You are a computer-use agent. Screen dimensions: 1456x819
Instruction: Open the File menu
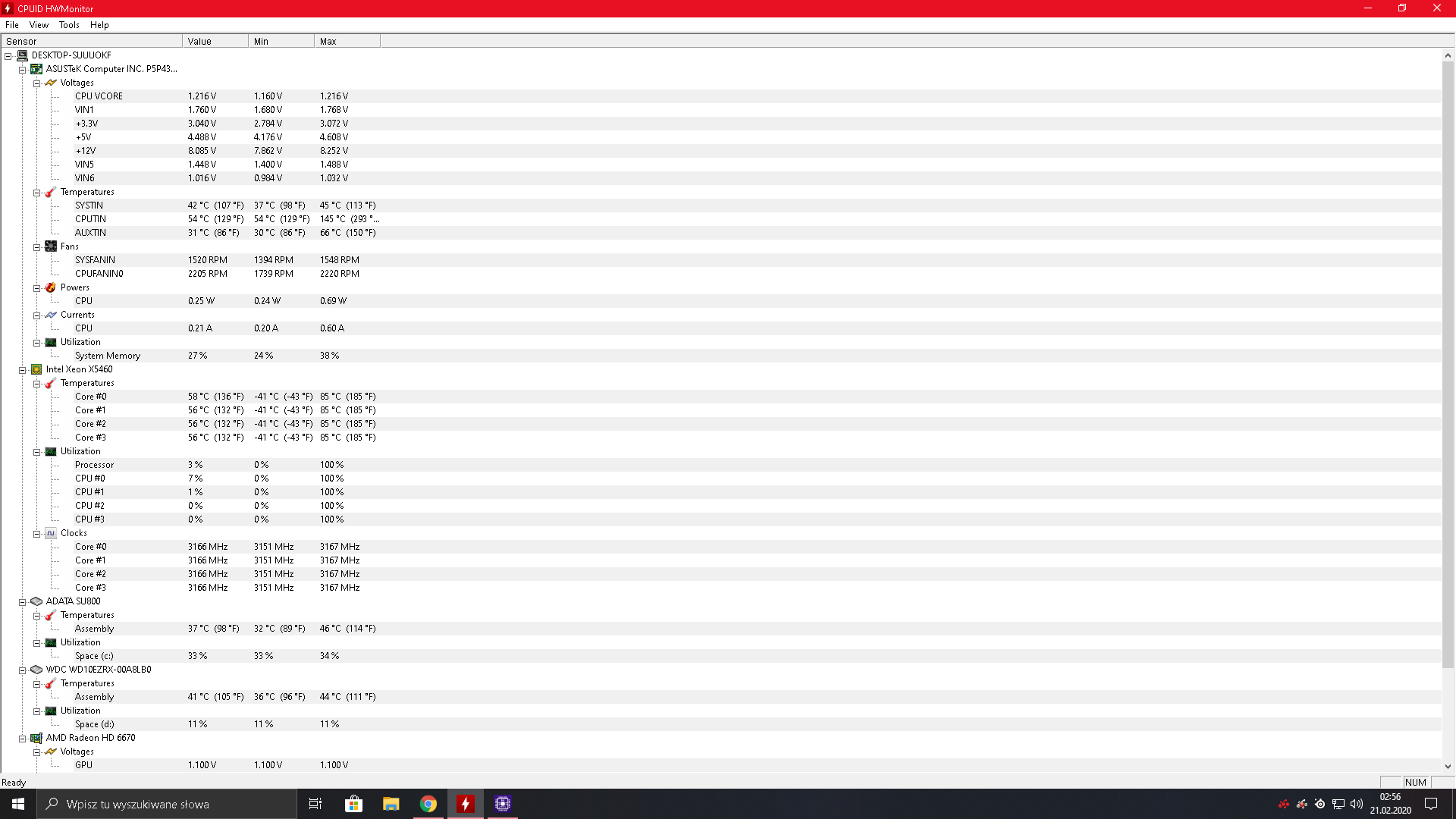12,25
